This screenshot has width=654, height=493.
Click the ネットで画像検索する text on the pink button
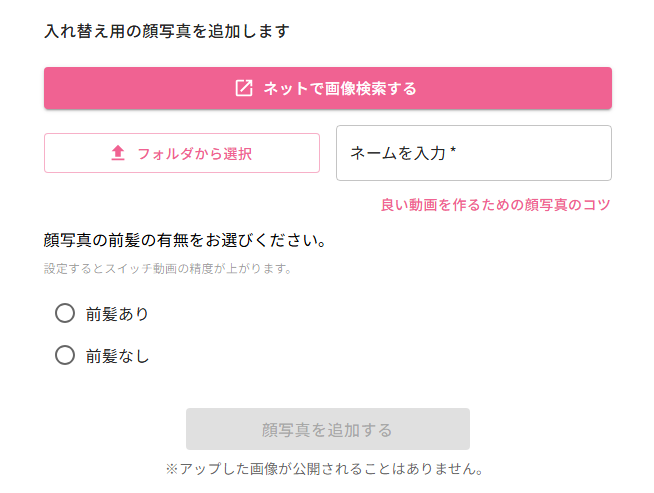(x=340, y=88)
